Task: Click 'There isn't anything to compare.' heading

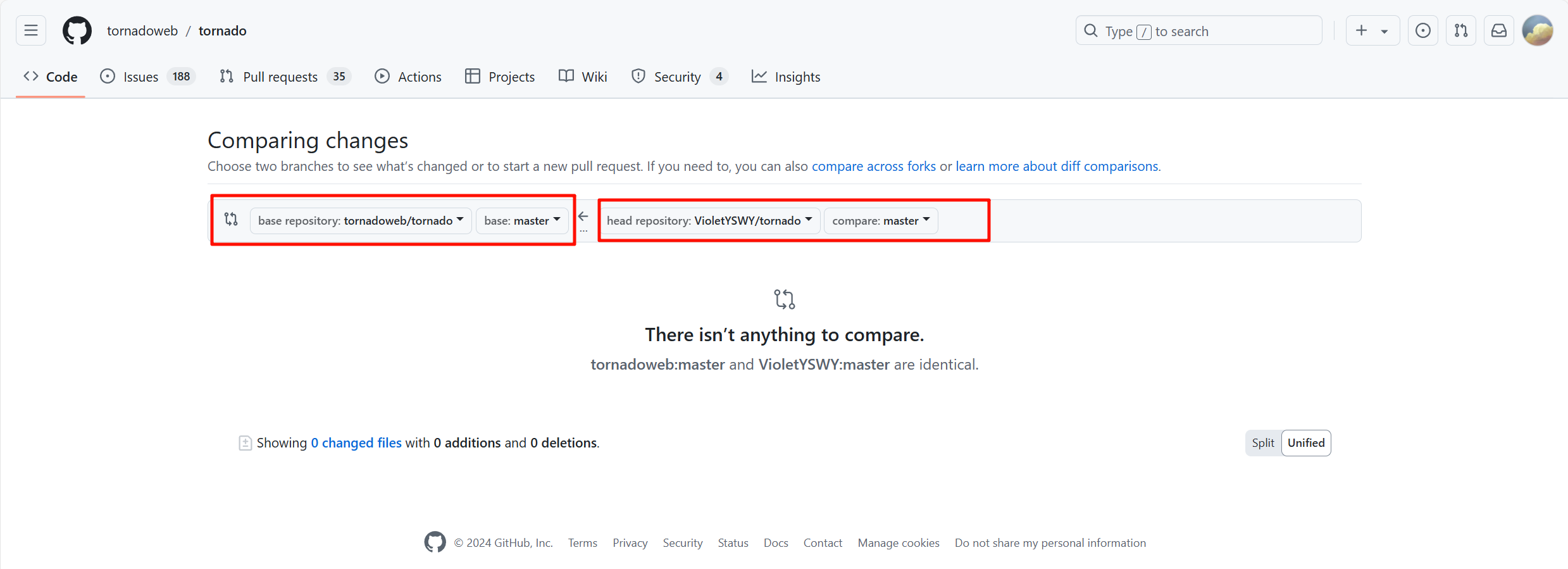Action: pos(785,335)
